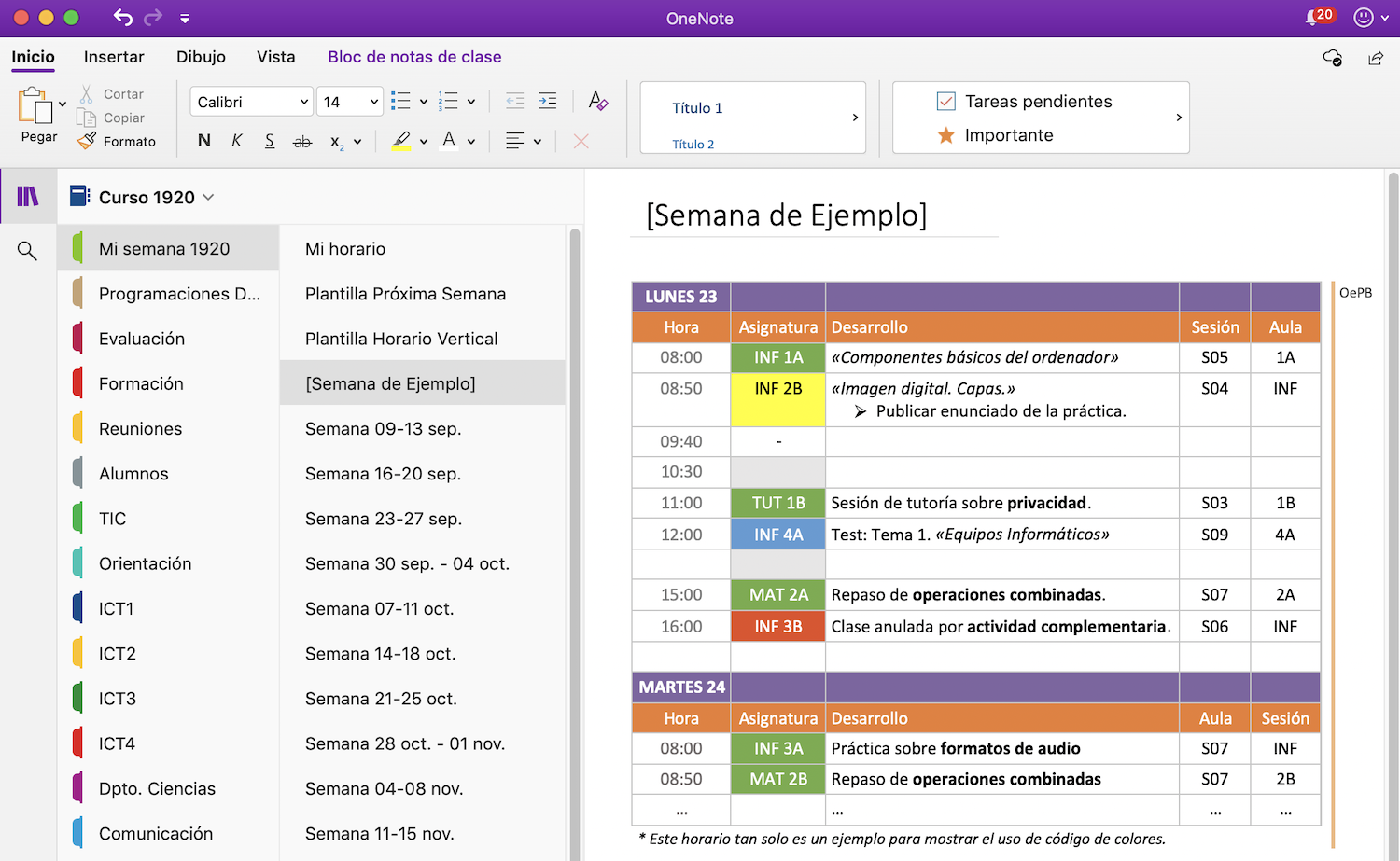Screen dimensions: 1400x861
Task: Open the Curso 1920 notebook dropdown
Action: 143,197
